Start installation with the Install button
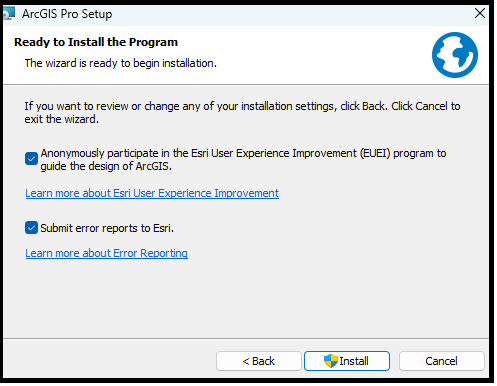Image resolution: width=497 pixels, height=386 pixels. tap(347, 361)
